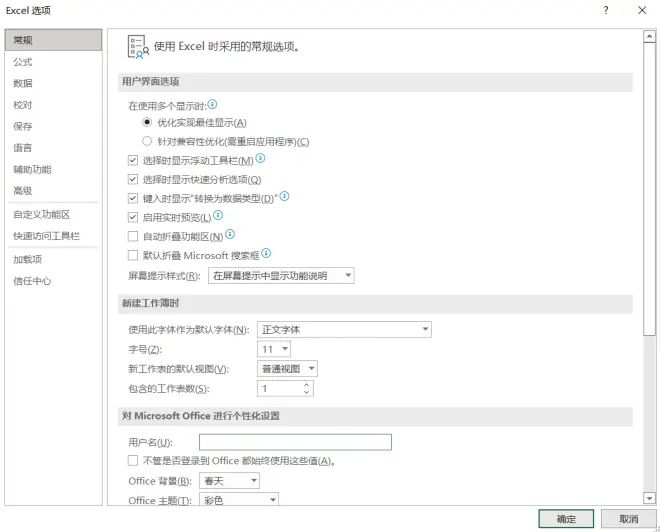Uncheck 选择时显示快速分析选项 checkbox
This screenshot has height=532, width=660.
[133, 179]
